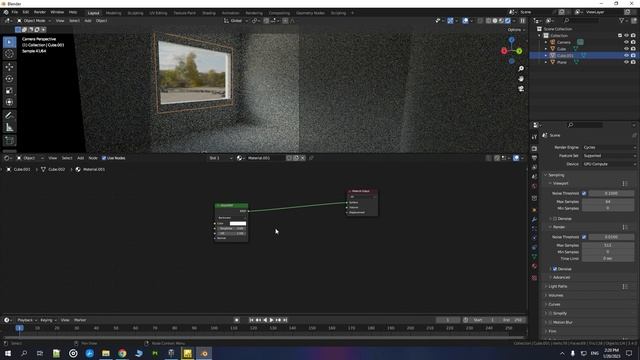Open the Tool properties tab icon

tap(534, 137)
